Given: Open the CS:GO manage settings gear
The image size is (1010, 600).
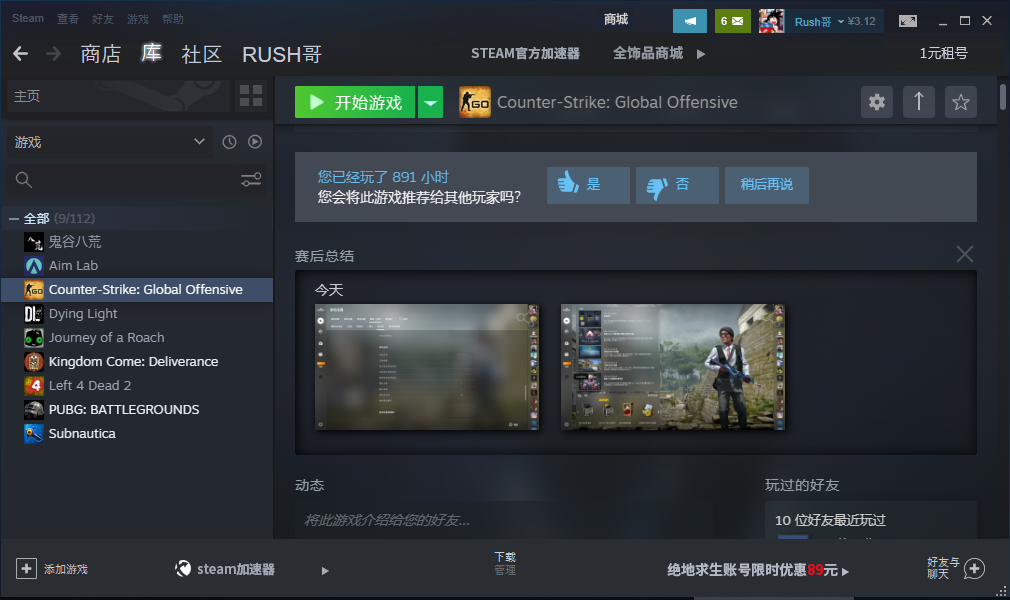Looking at the screenshot, I should click(x=877, y=102).
